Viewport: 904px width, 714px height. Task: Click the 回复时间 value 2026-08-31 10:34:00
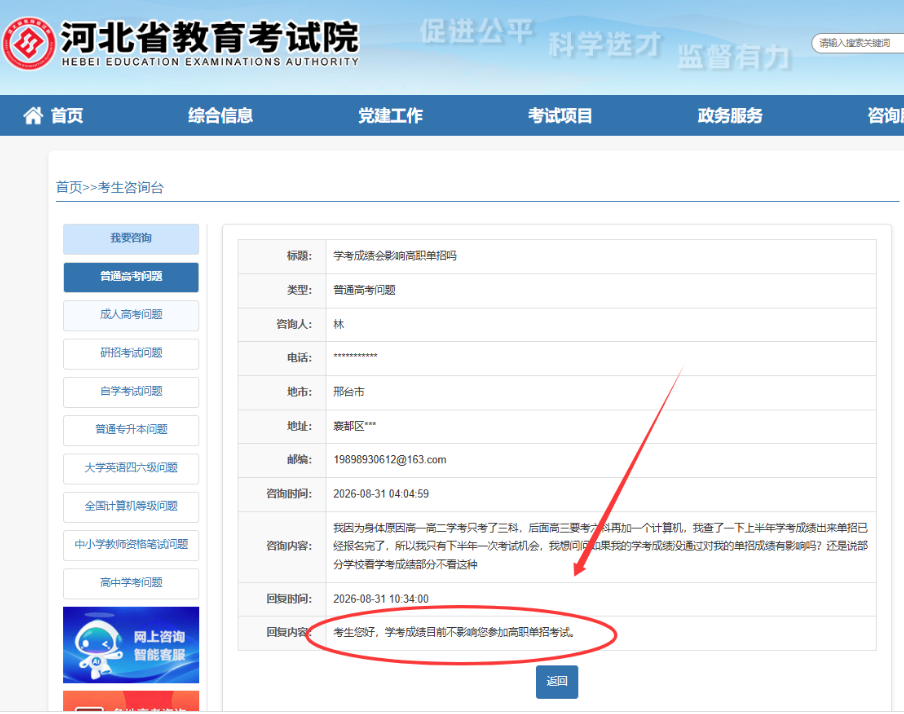tap(381, 599)
